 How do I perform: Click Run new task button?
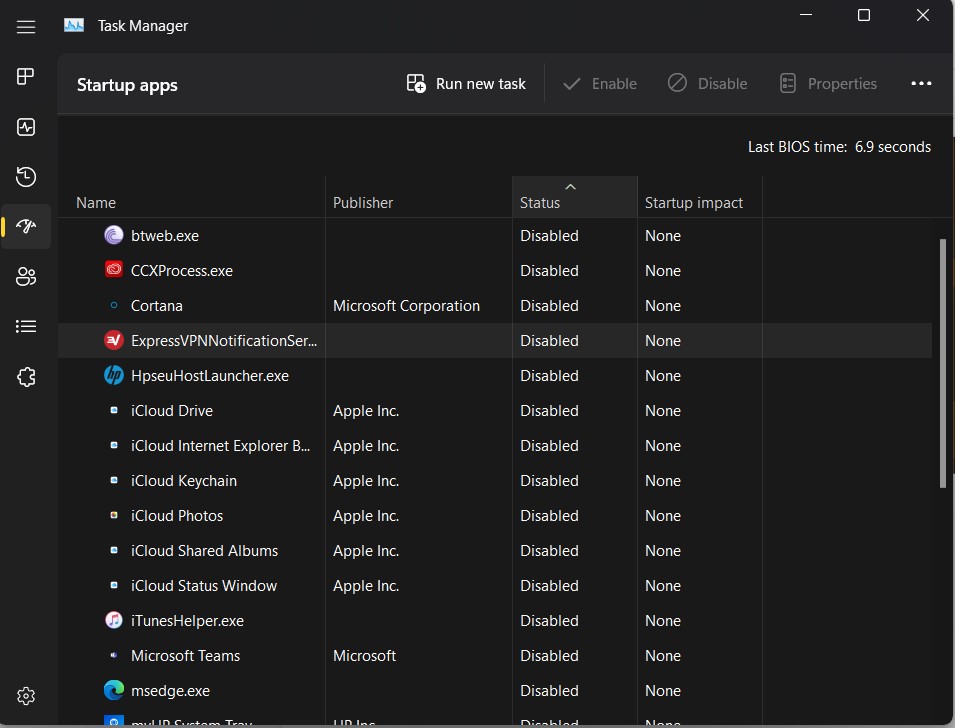pos(466,84)
